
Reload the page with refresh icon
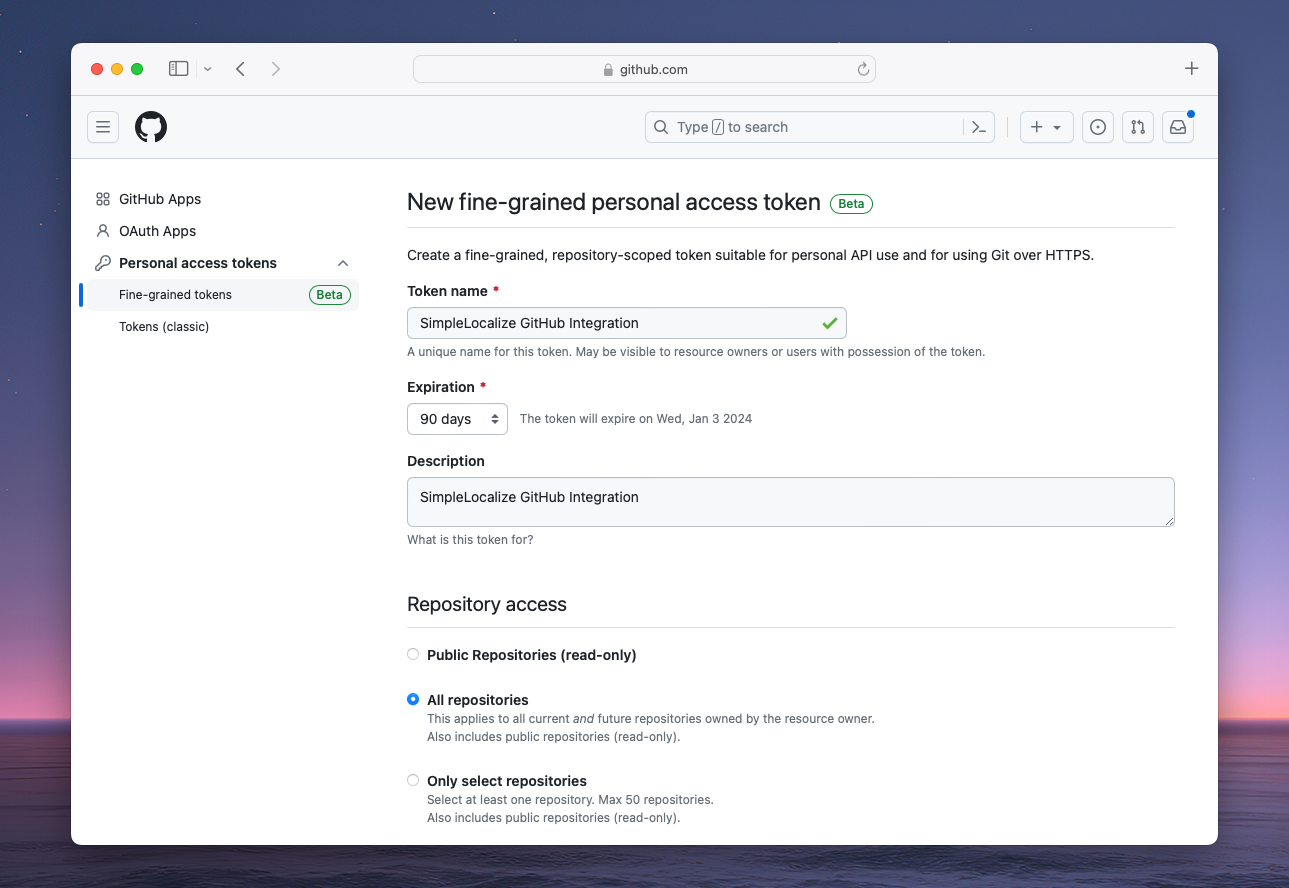863,69
